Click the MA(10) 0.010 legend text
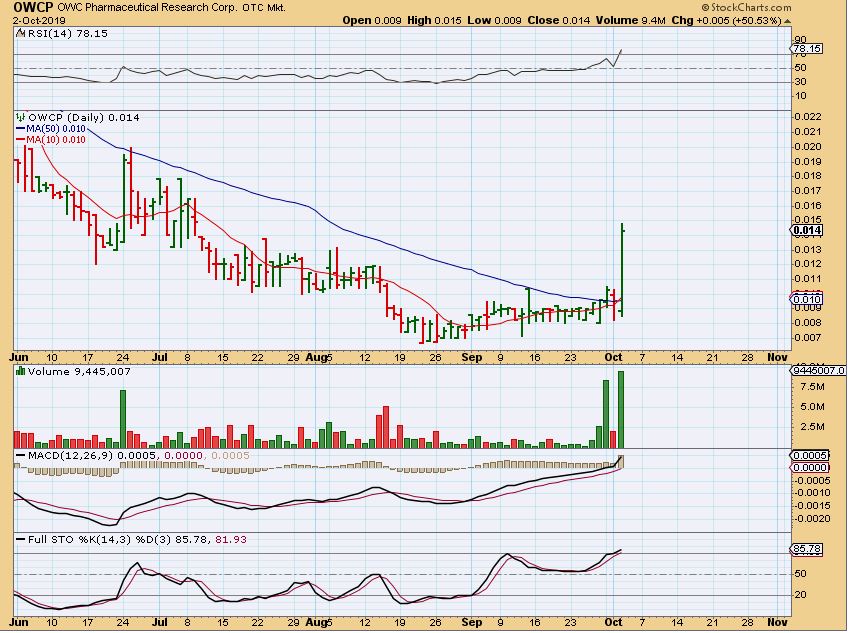 click(x=56, y=140)
